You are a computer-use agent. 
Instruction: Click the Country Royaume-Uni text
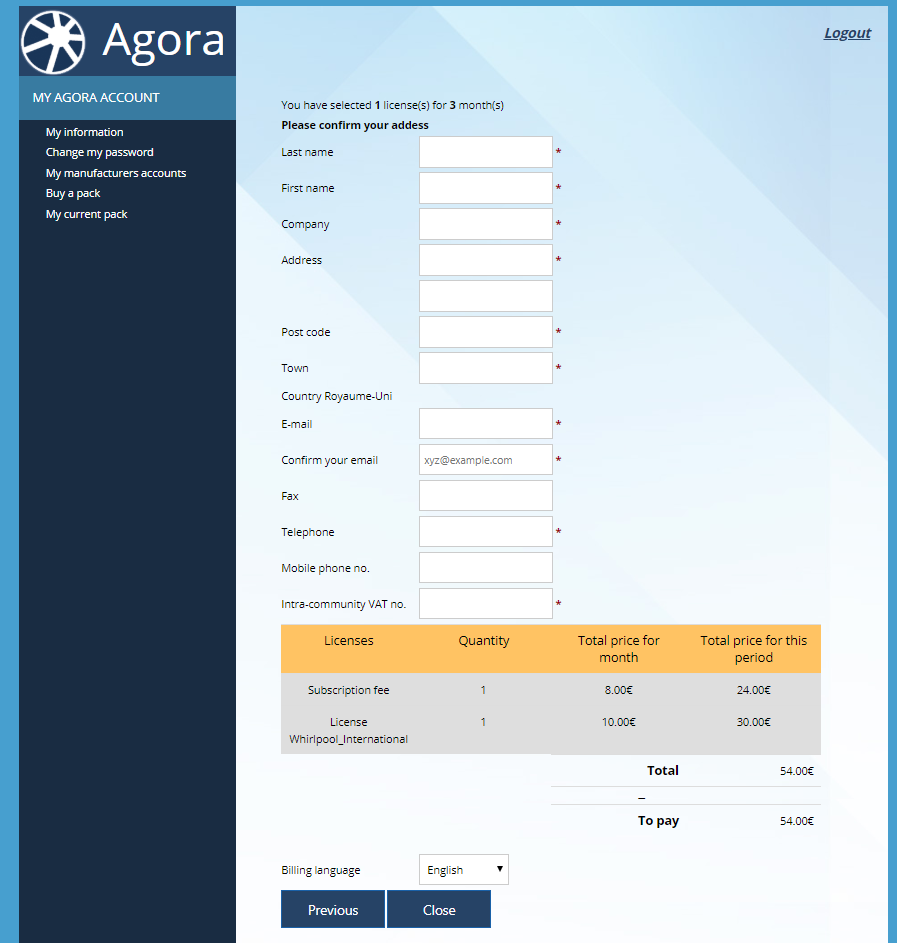(x=337, y=396)
